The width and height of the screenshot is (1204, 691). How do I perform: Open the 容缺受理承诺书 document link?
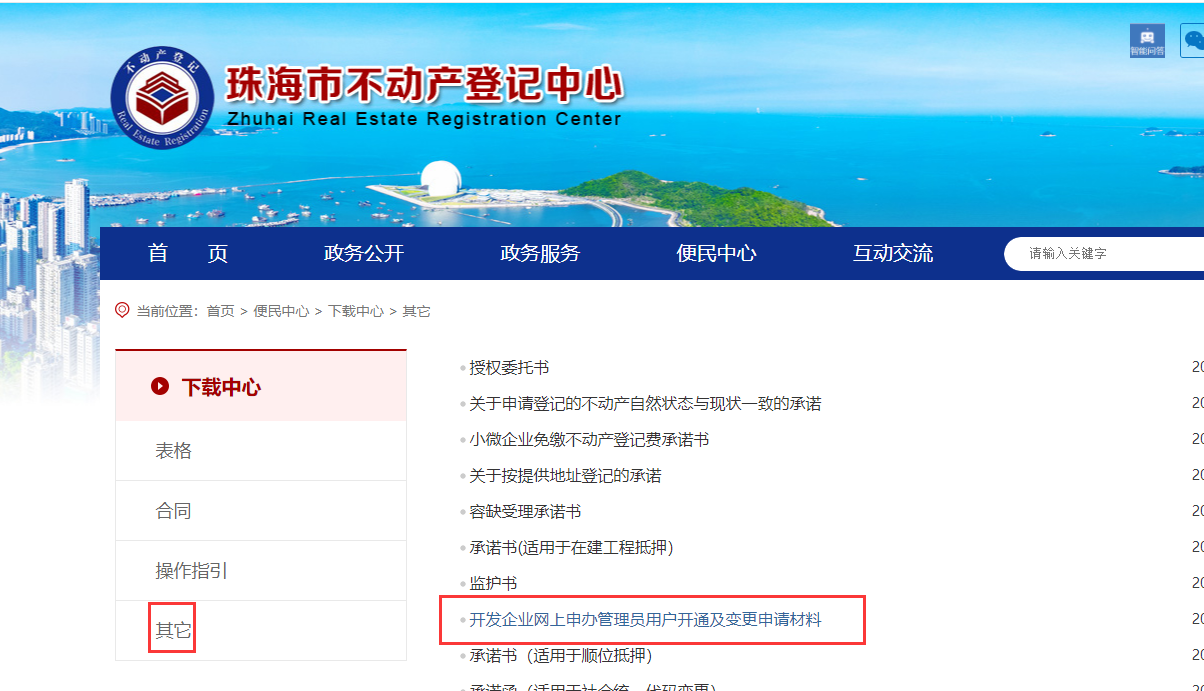click(525, 512)
